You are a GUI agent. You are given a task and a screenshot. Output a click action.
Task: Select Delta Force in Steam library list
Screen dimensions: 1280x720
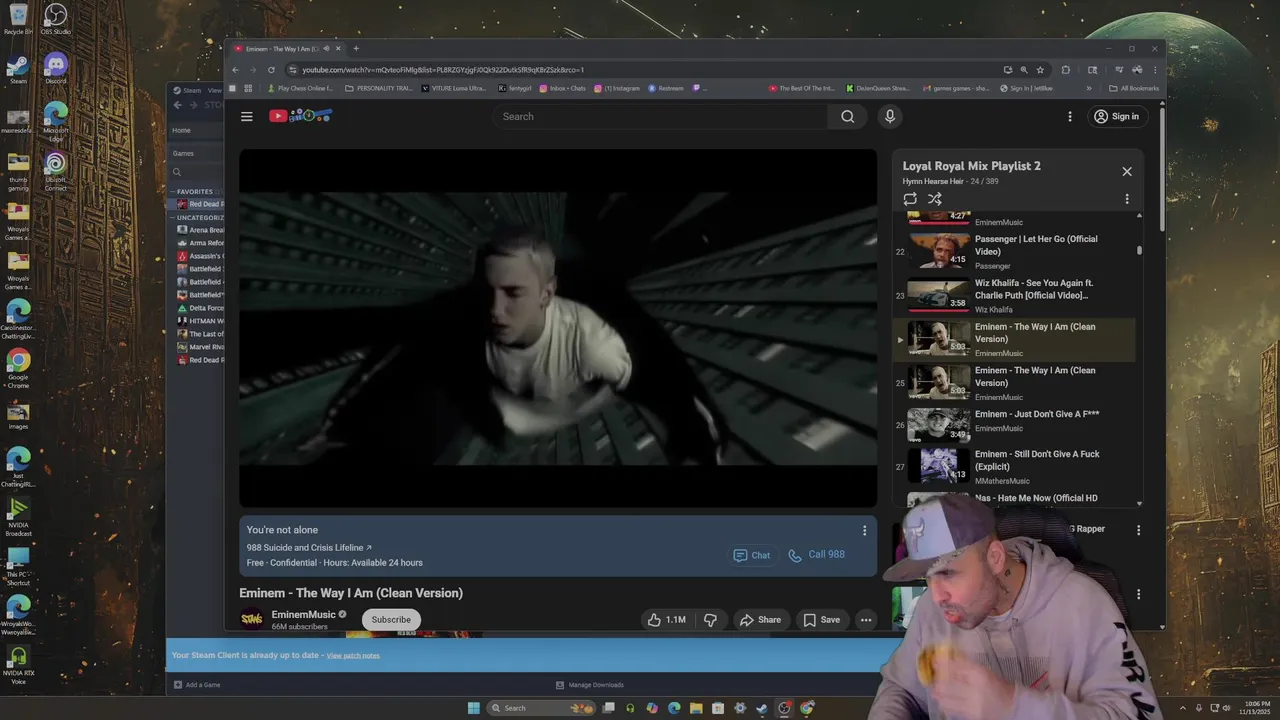point(200,308)
